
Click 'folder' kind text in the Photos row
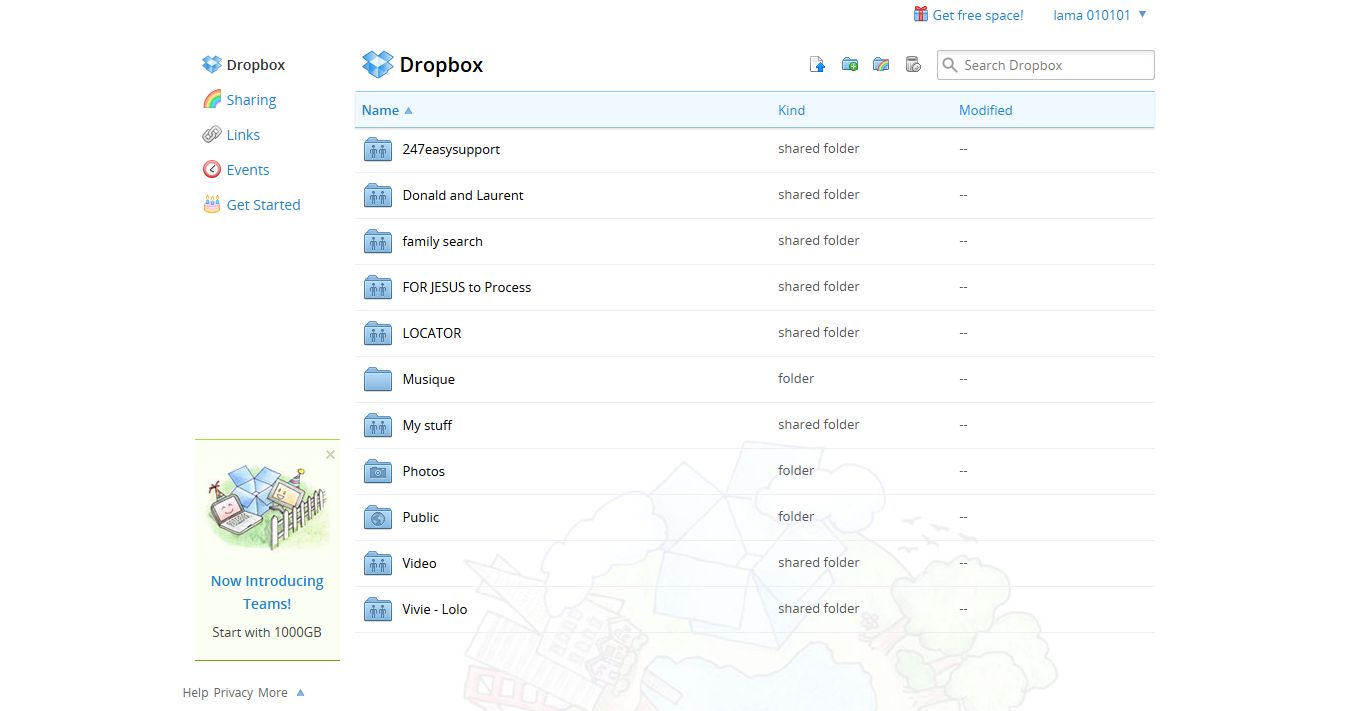pyautogui.click(x=796, y=470)
